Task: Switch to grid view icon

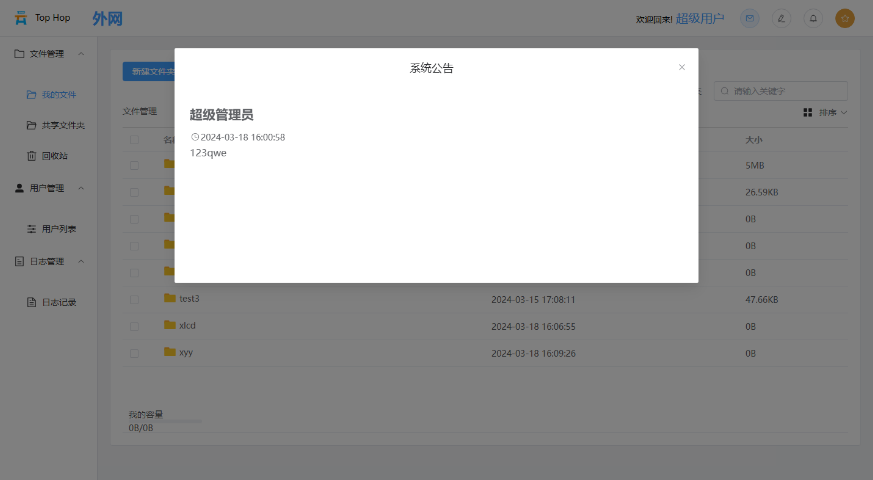Action: tap(808, 112)
